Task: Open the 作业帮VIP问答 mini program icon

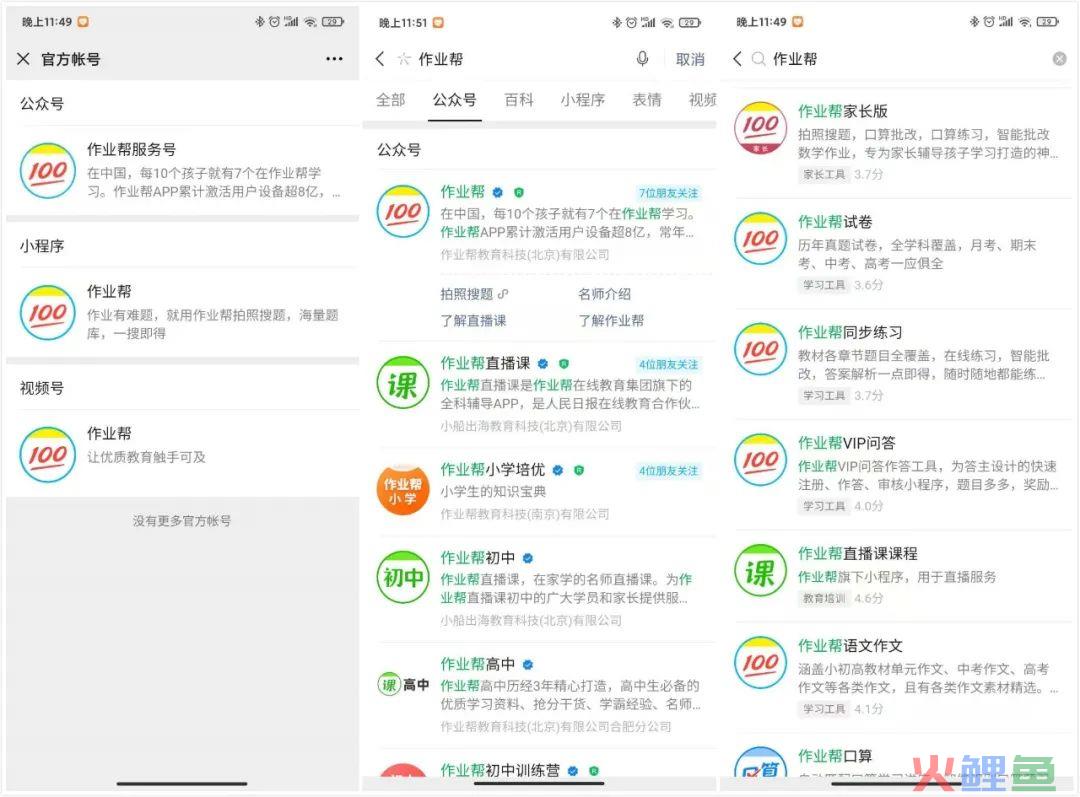Action: click(x=760, y=459)
